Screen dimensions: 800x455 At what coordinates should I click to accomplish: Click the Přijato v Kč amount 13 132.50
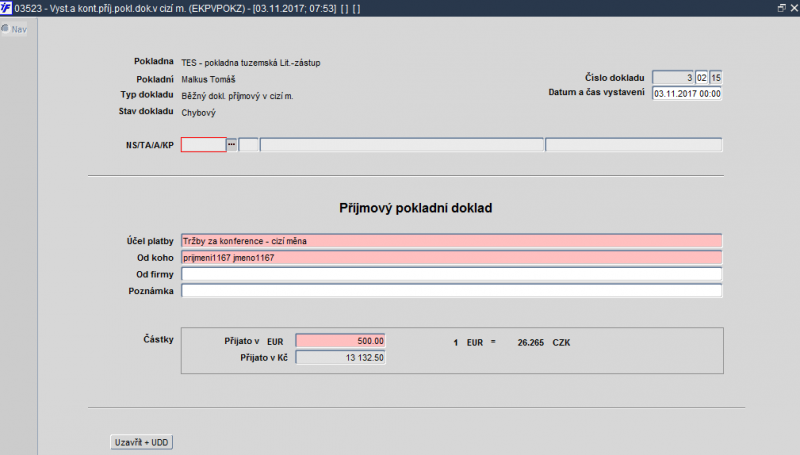(340, 358)
